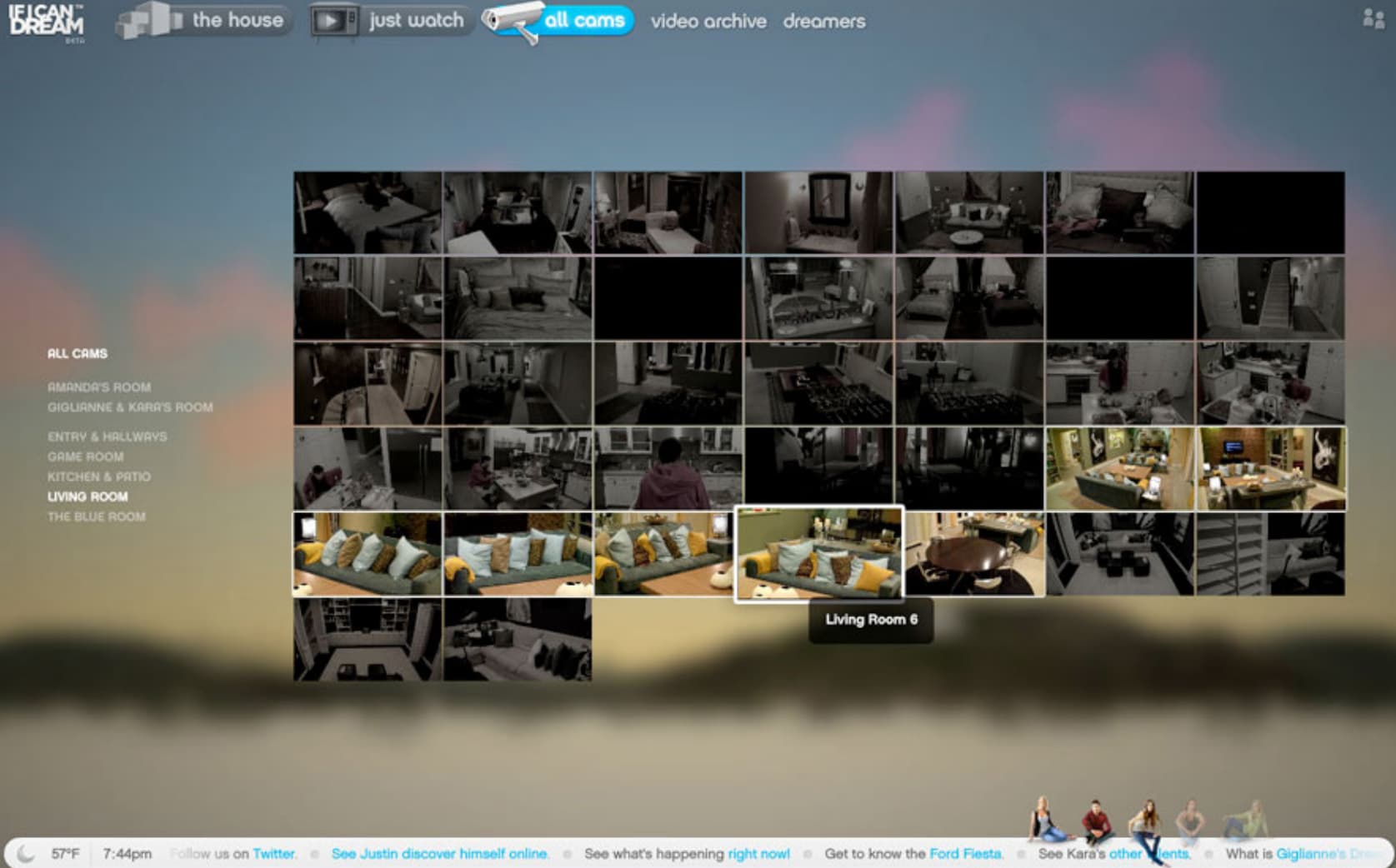Click the moon weather icon in status bar
This screenshot has height=868, width=1396.
pyautogui.click(x=26, y=853)
